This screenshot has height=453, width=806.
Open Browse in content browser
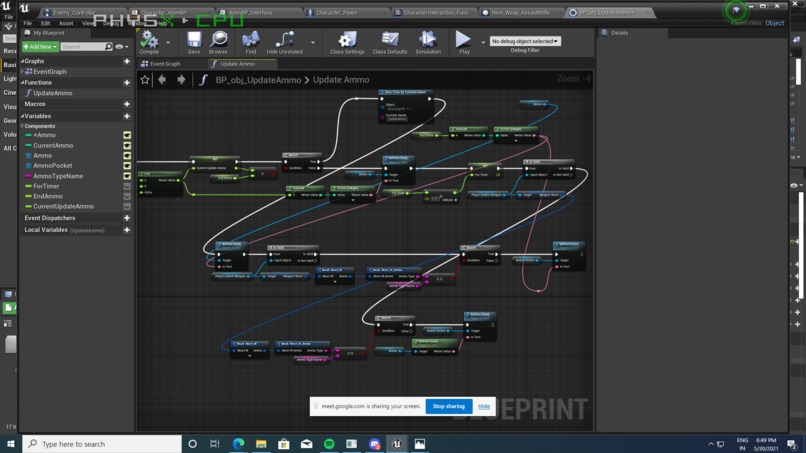(218, 41)
